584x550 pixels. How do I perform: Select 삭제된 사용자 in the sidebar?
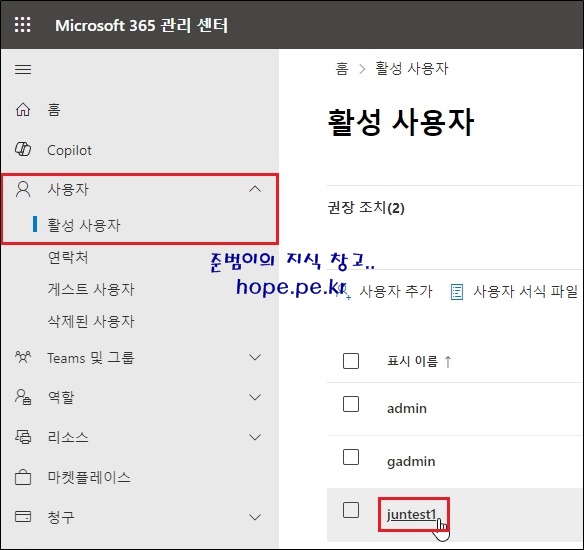(91, 321)
